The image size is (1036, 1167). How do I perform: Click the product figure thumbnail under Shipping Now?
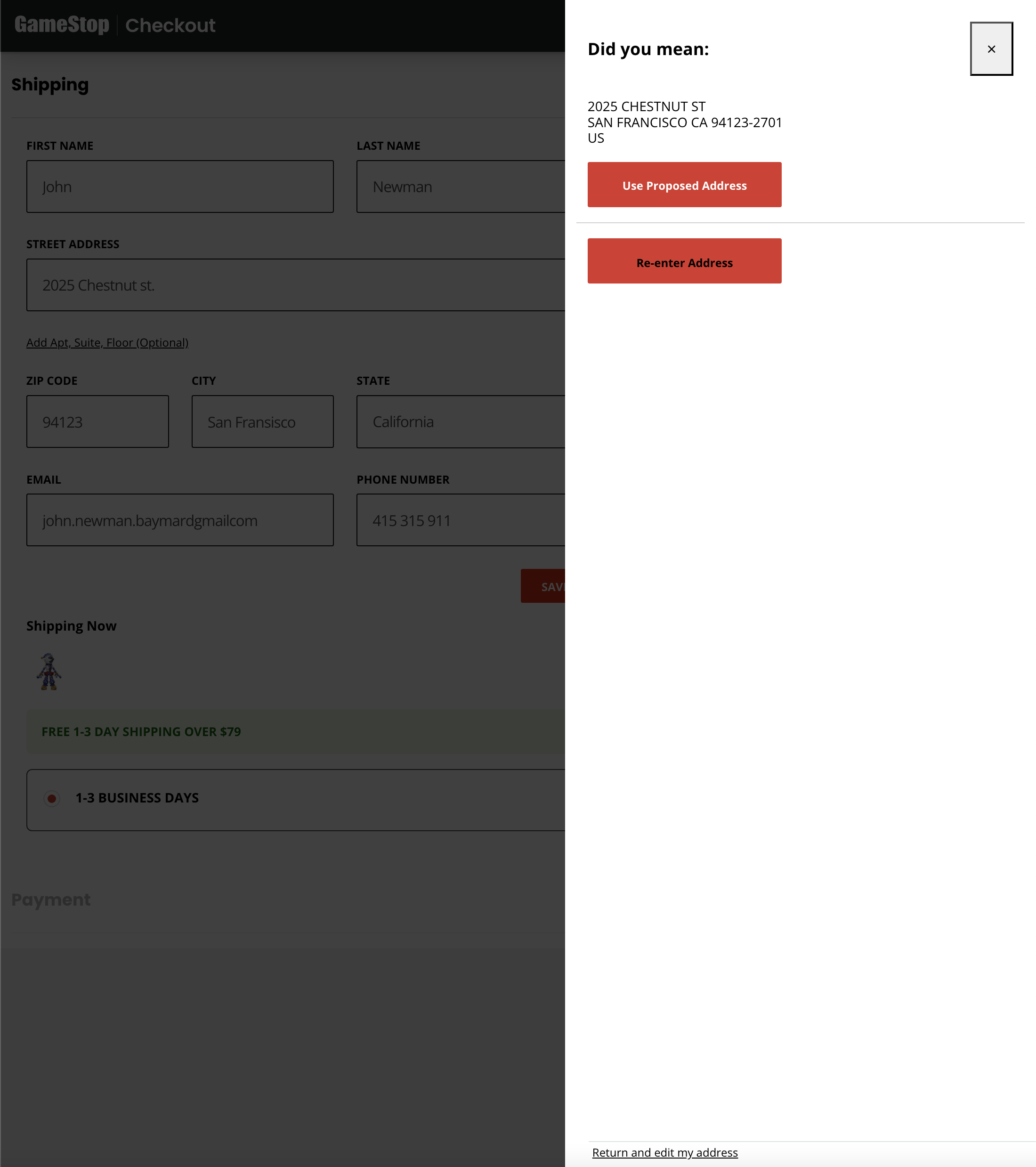pyautogui.click(x=49, y=672)
